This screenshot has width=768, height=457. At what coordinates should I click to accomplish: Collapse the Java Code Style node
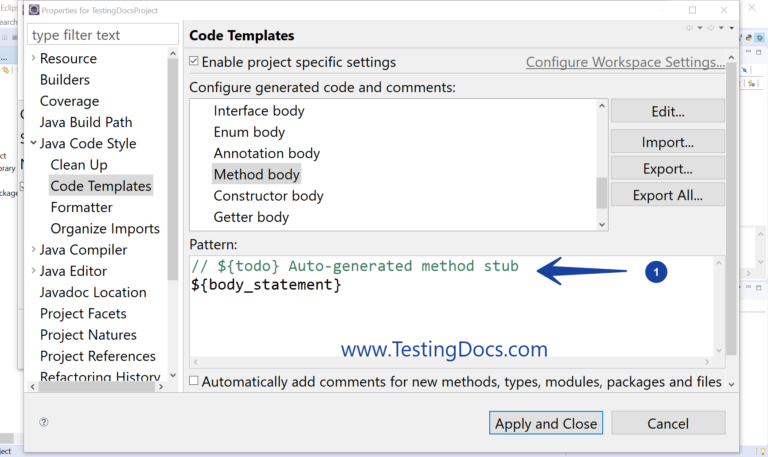point(33,144)
